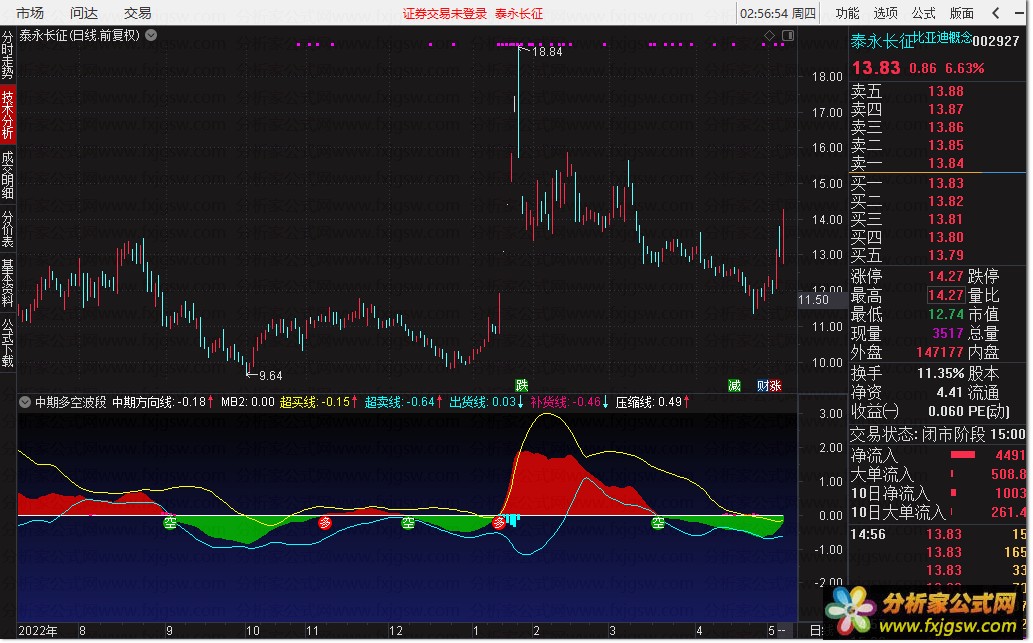Viewport: 1033px width, 643px height.
Task: Click the 中期方向线 -0.18 indicator value
Action: [163, 402]
